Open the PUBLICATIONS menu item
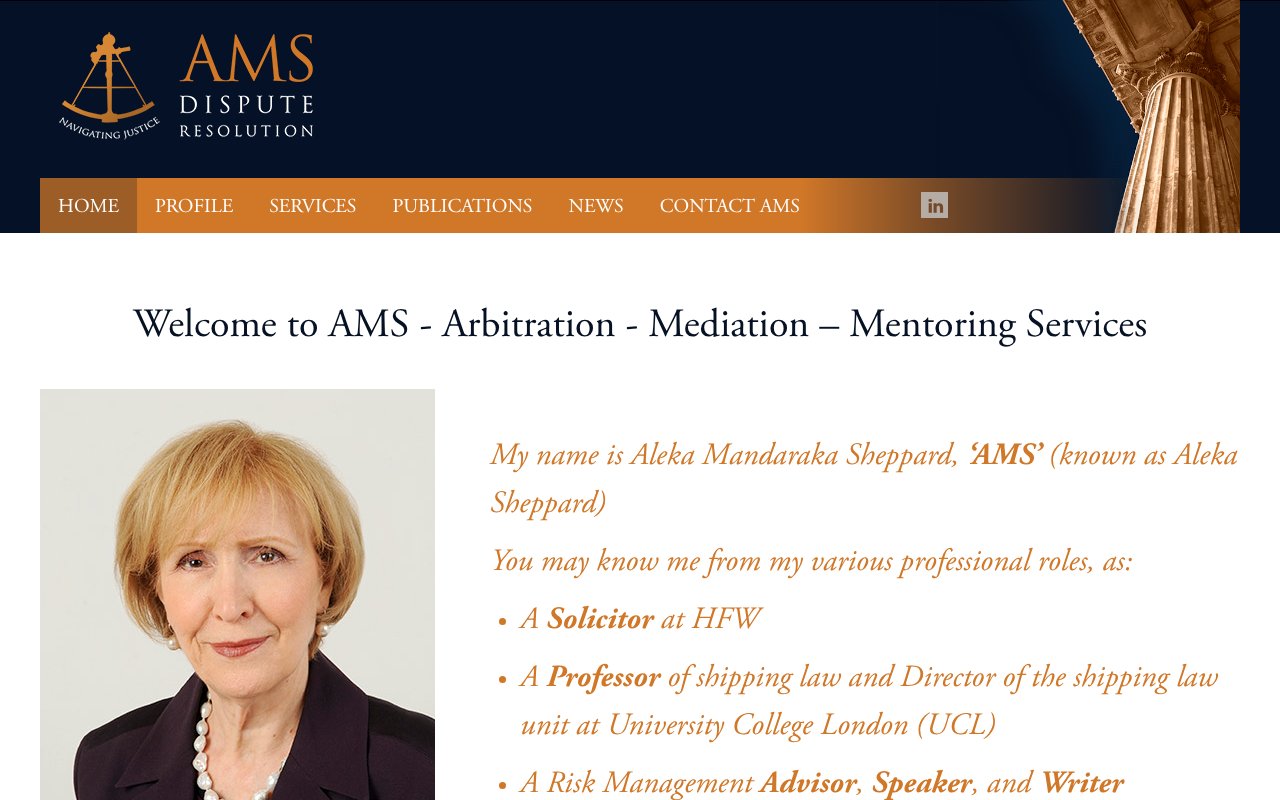This screenshot has width=1280, height=800. pos(462,206)
